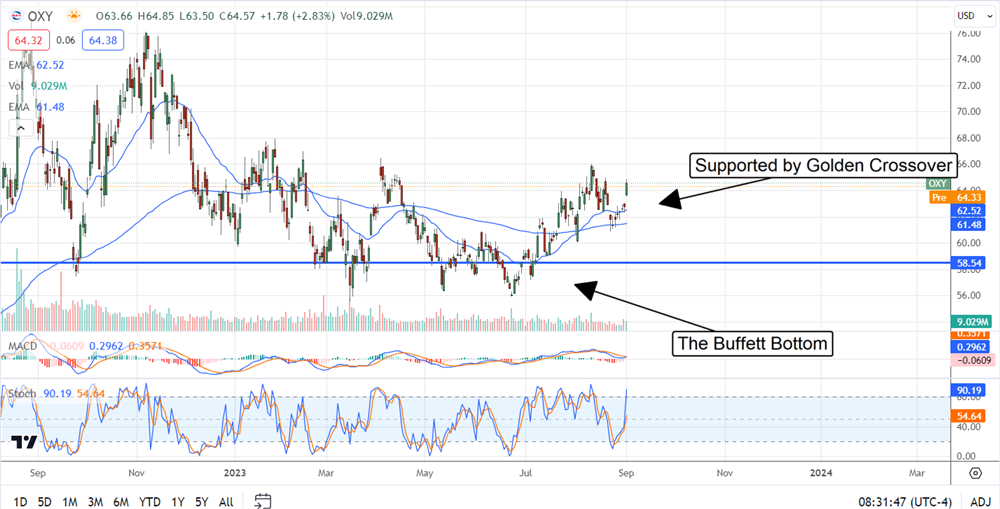
Task: Click the orange Pre 64.33 price label
Action: point(959,197)
